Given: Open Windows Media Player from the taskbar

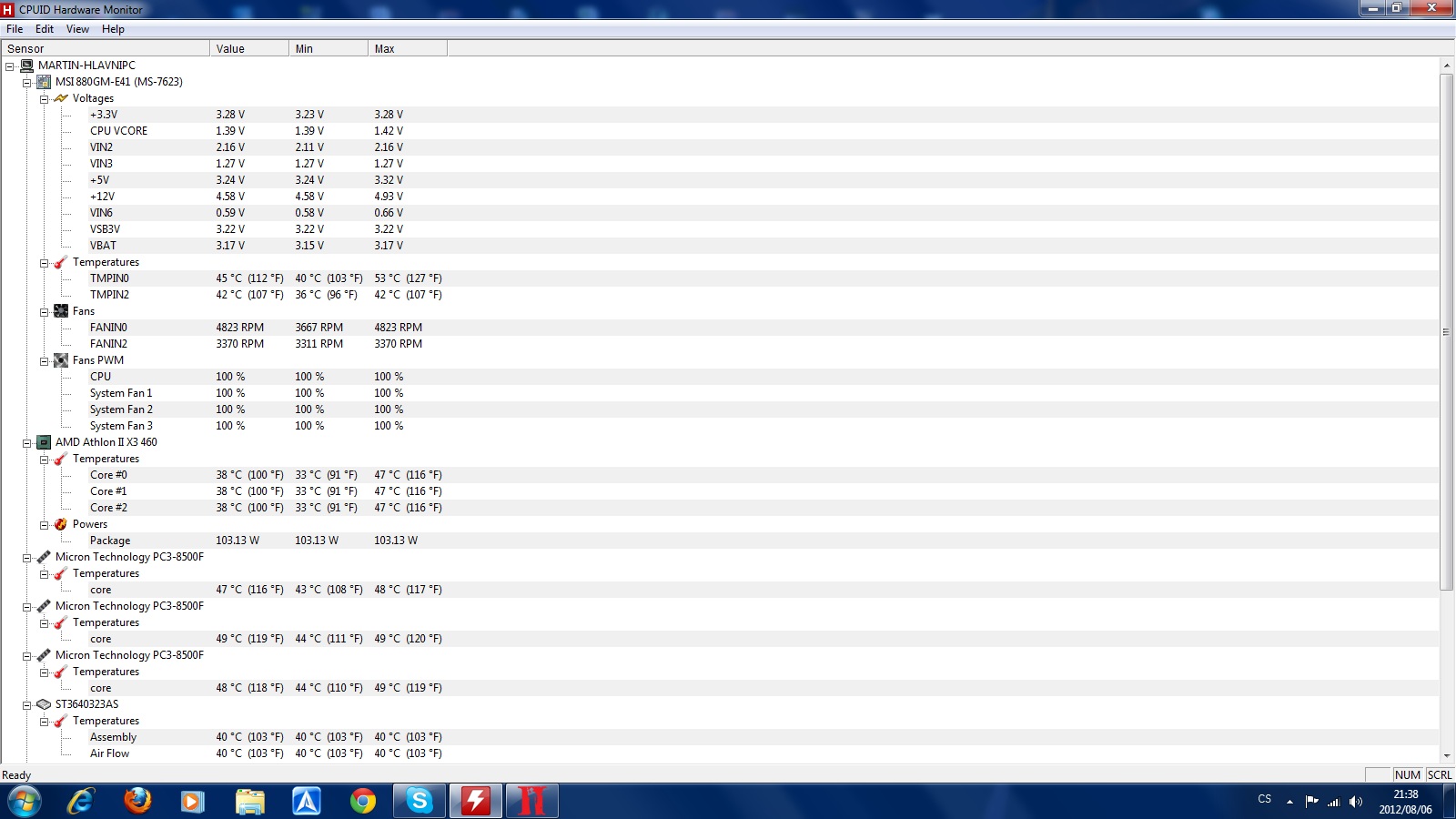Looking at the screenshot, I should pos(192,802).
